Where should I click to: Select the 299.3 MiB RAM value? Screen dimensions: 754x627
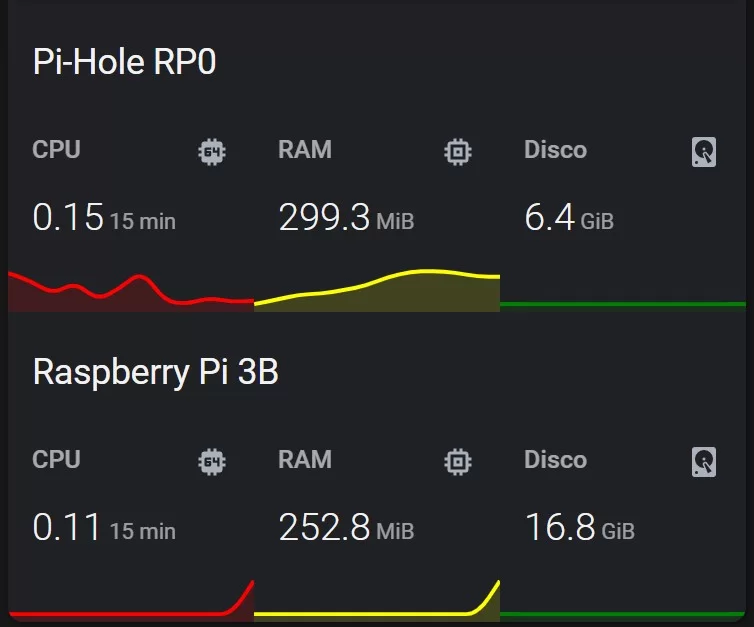pyautogui.click(x=325, y=218)
